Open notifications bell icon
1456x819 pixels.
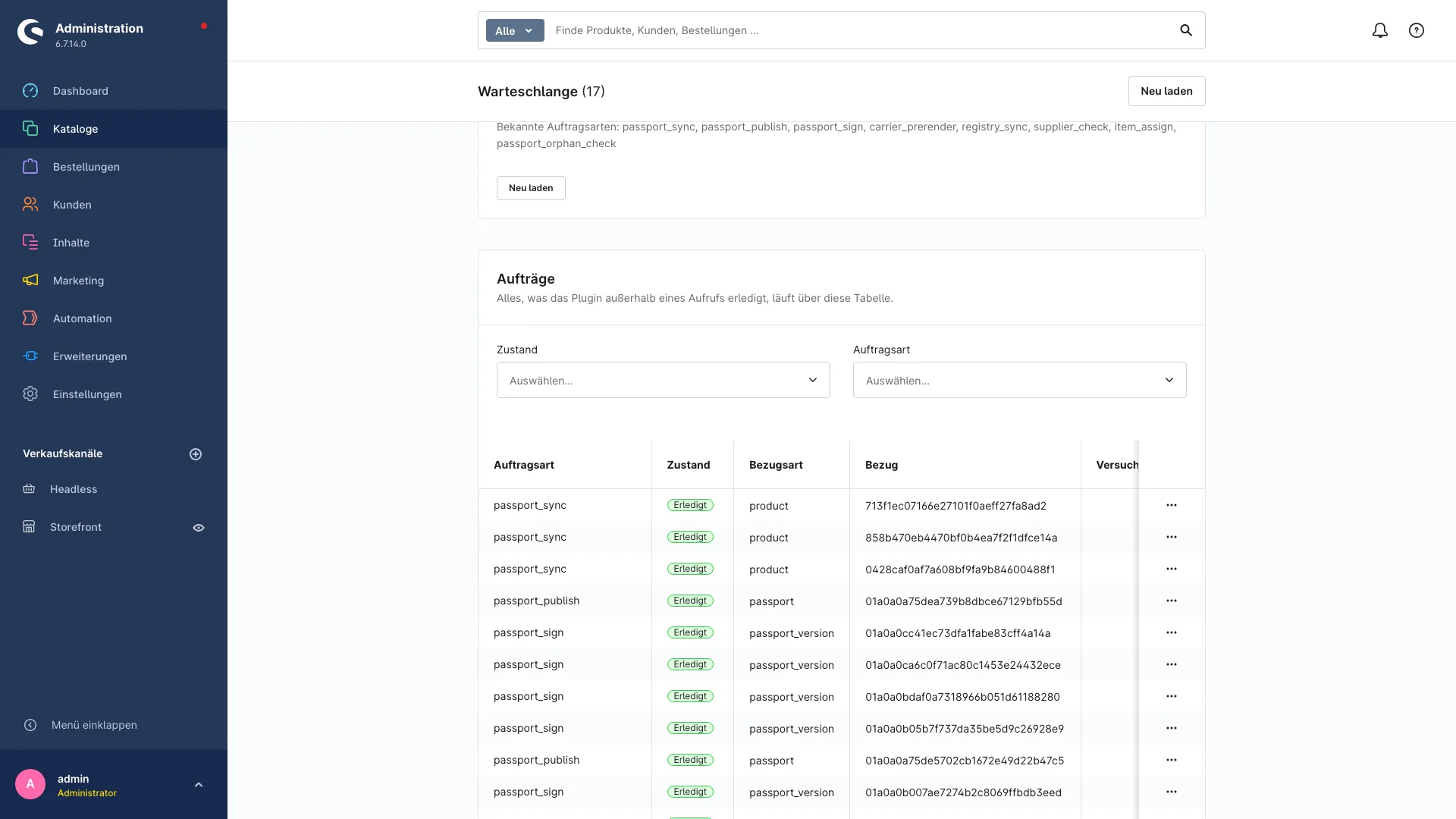click(1380, 30)
